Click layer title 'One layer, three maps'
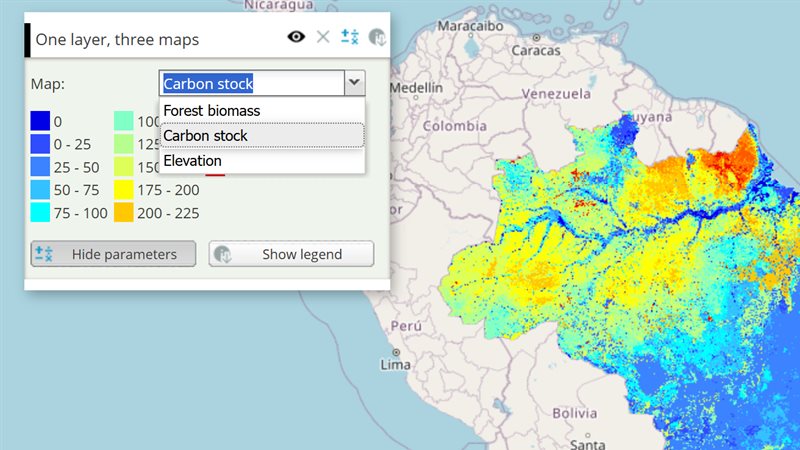 pyautogui.click(x=117, y=40)
